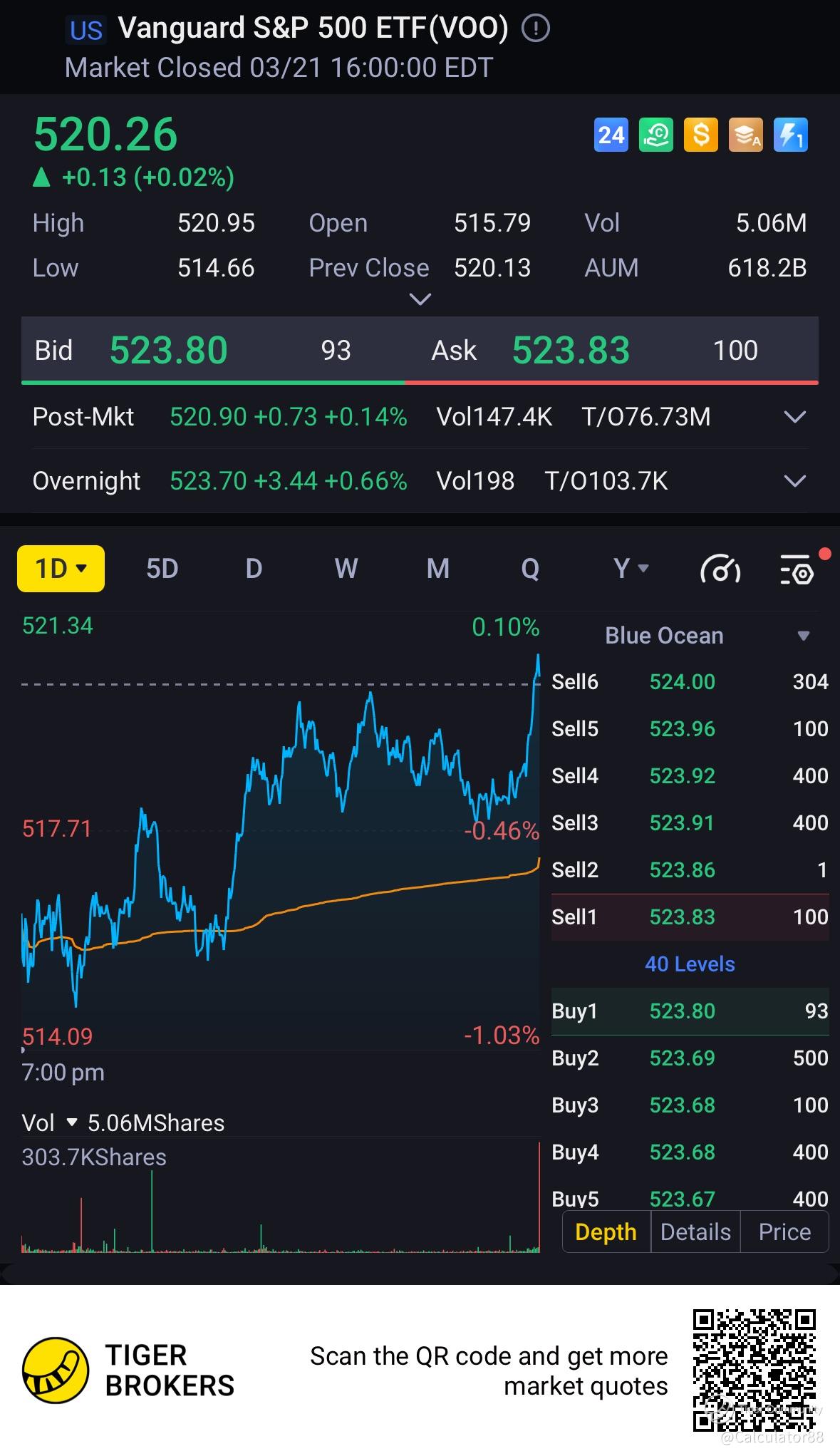Switch chart to quarterly Q view
The image size is (840, 1456).
[530, 569]
